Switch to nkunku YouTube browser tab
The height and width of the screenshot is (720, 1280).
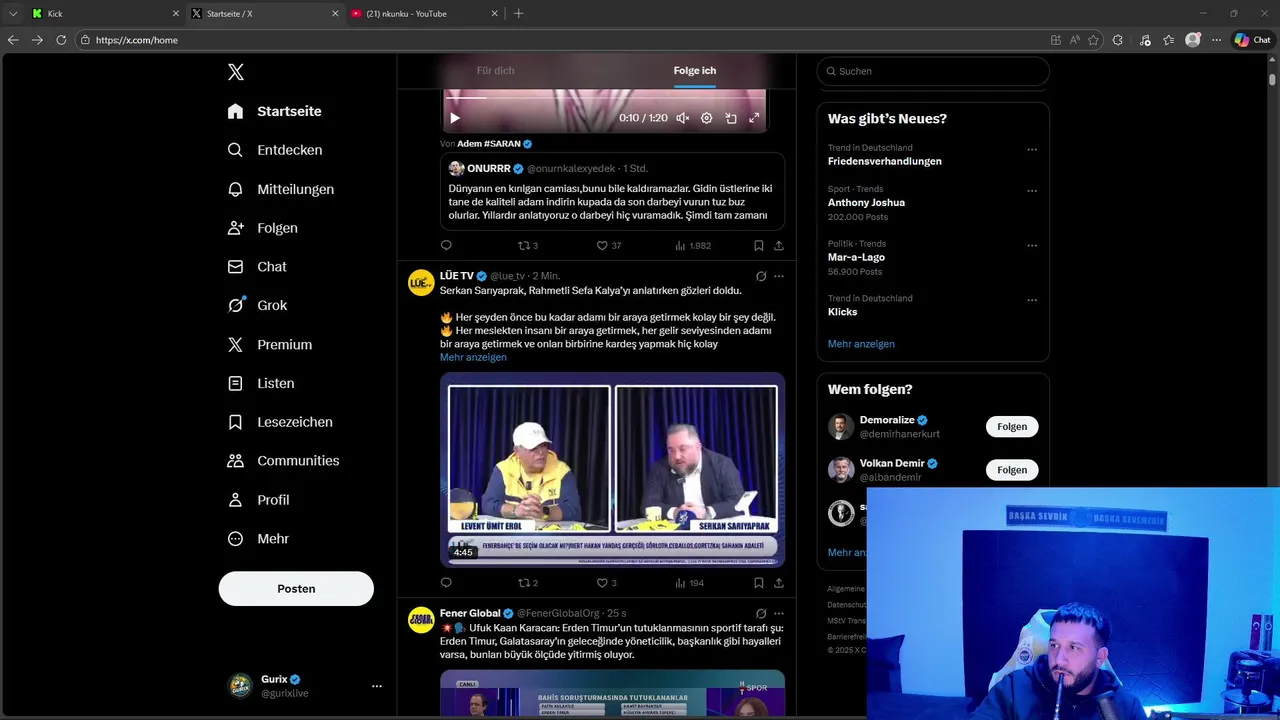(422, 13)
